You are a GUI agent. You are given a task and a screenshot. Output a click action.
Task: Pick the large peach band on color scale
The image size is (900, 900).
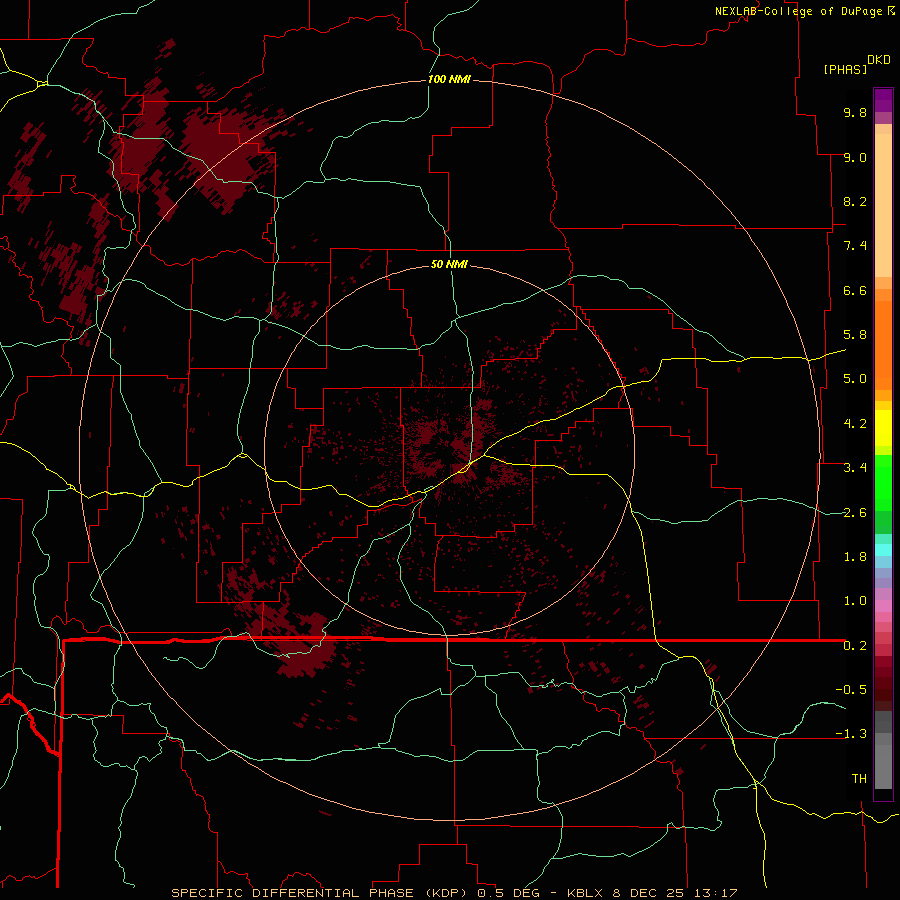(x=883, y=205)
